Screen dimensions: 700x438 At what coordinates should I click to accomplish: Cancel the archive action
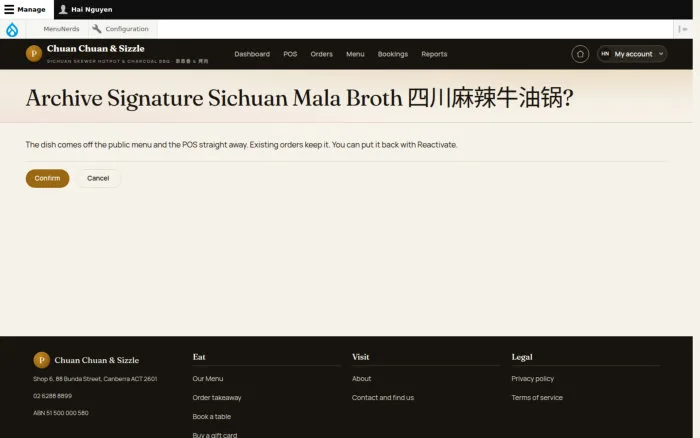[98, 178]
